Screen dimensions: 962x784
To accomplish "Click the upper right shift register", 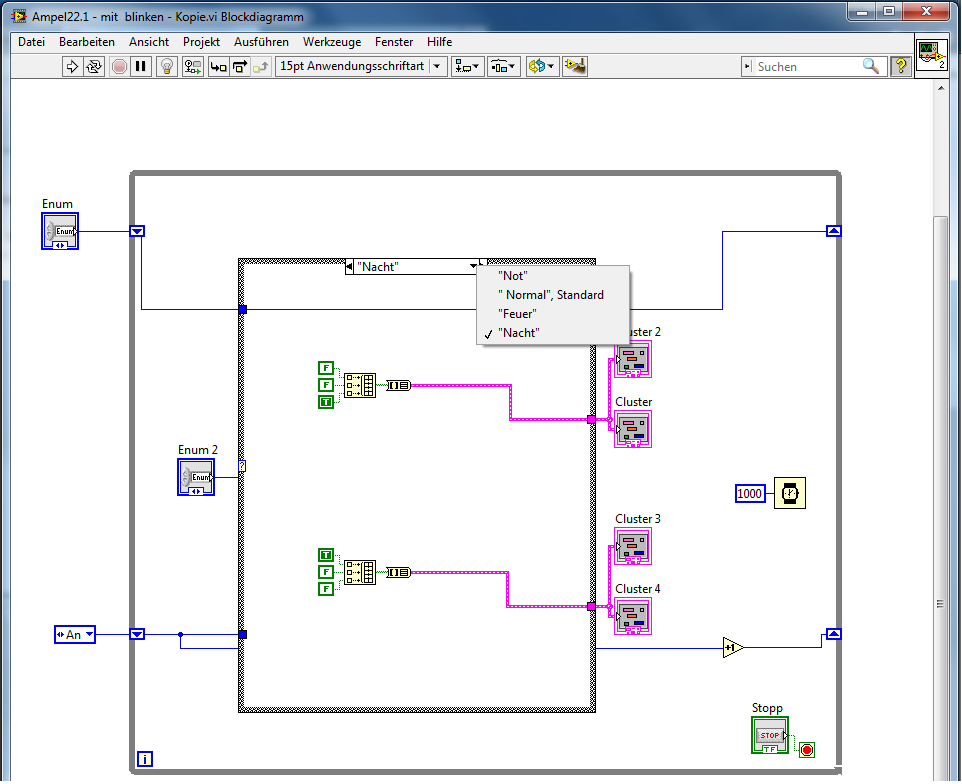I will tap(833, 231).
